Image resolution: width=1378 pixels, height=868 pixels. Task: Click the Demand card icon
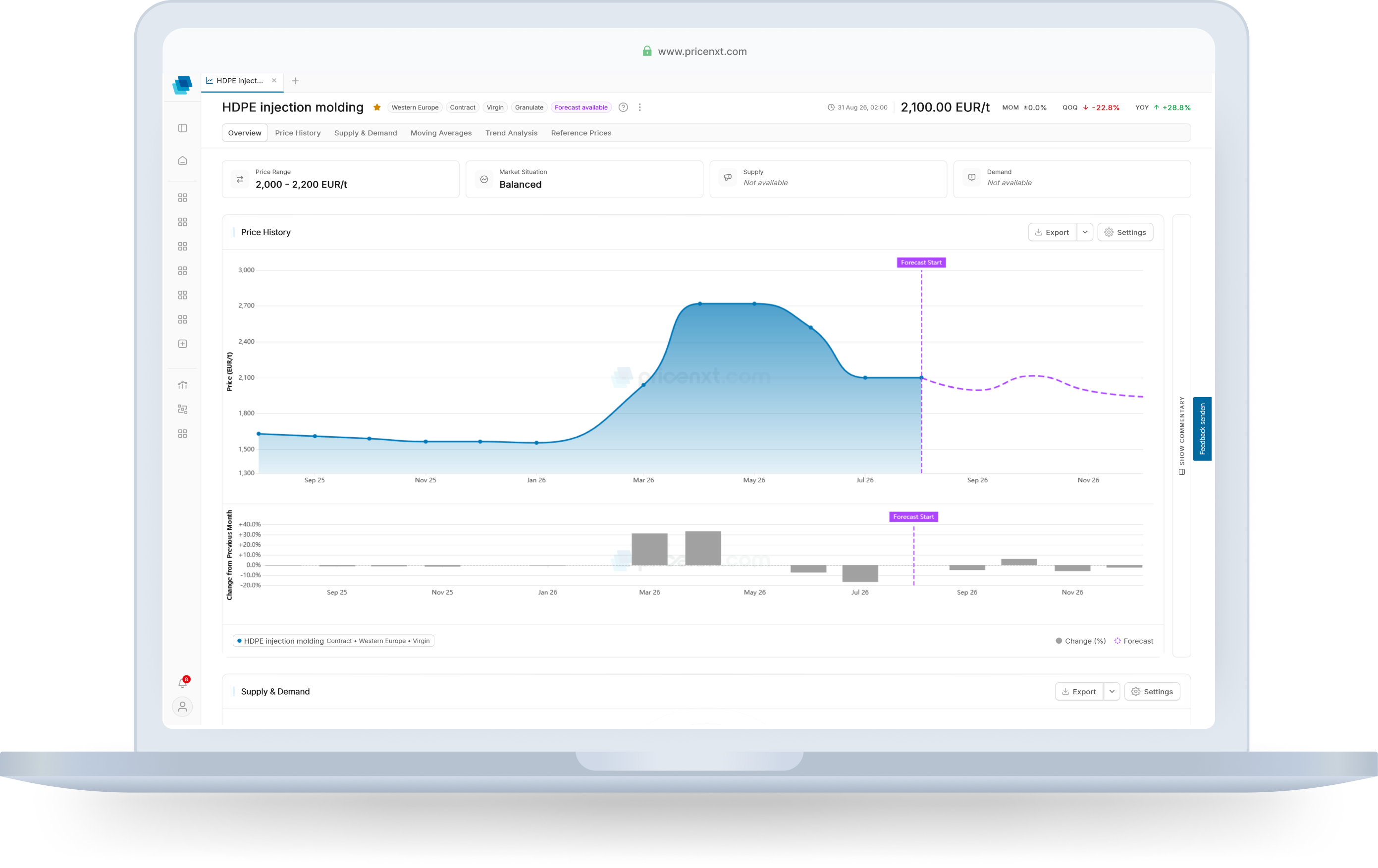click(x=972, y=177)
